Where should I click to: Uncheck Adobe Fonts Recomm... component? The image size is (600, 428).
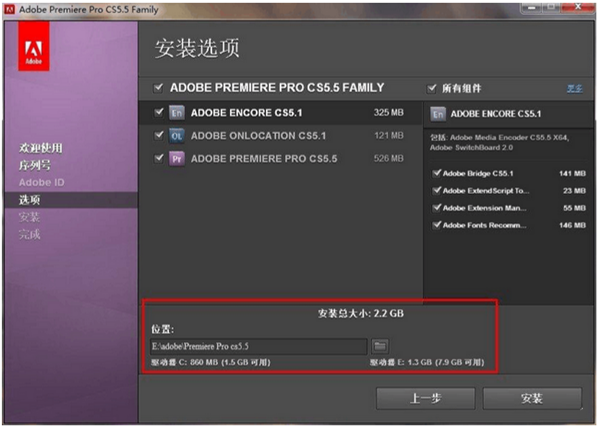point(437,225)
